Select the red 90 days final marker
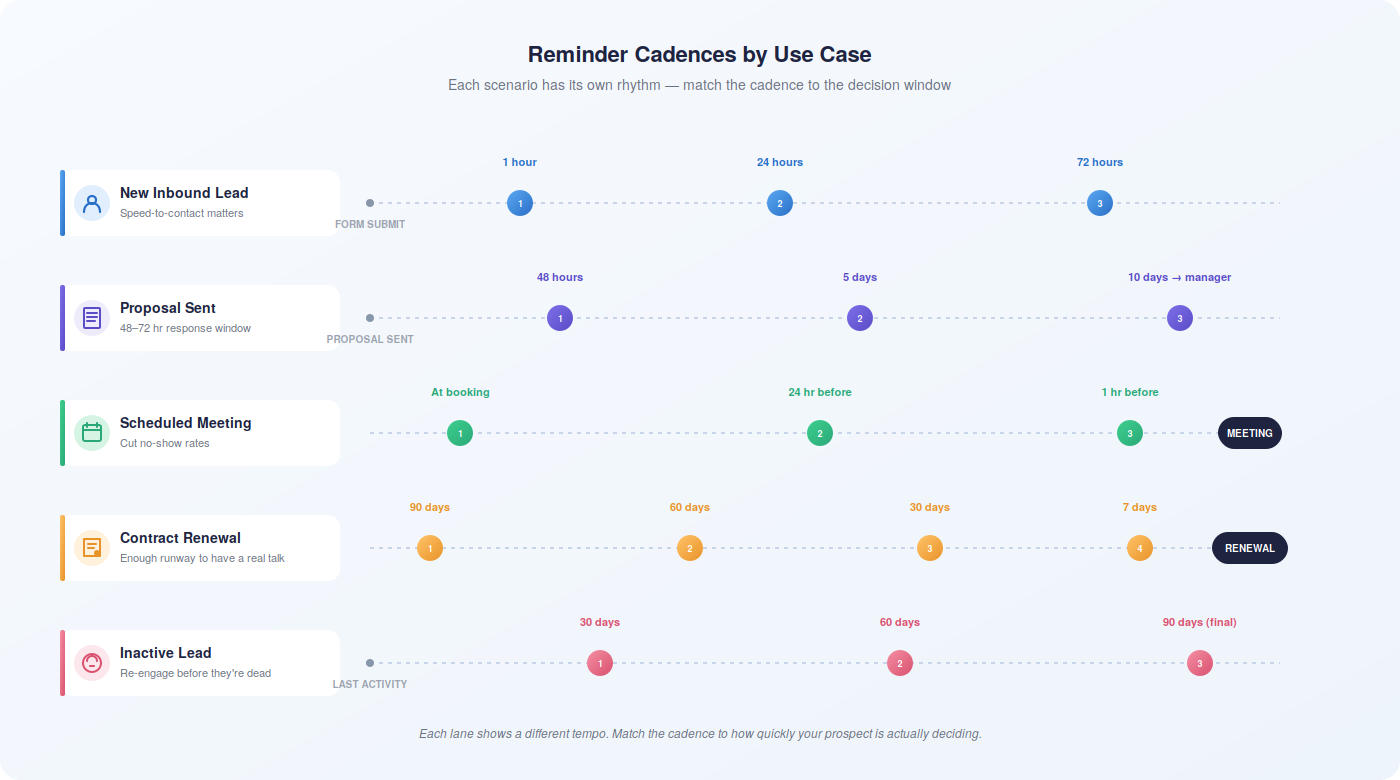 [1200, 663]
